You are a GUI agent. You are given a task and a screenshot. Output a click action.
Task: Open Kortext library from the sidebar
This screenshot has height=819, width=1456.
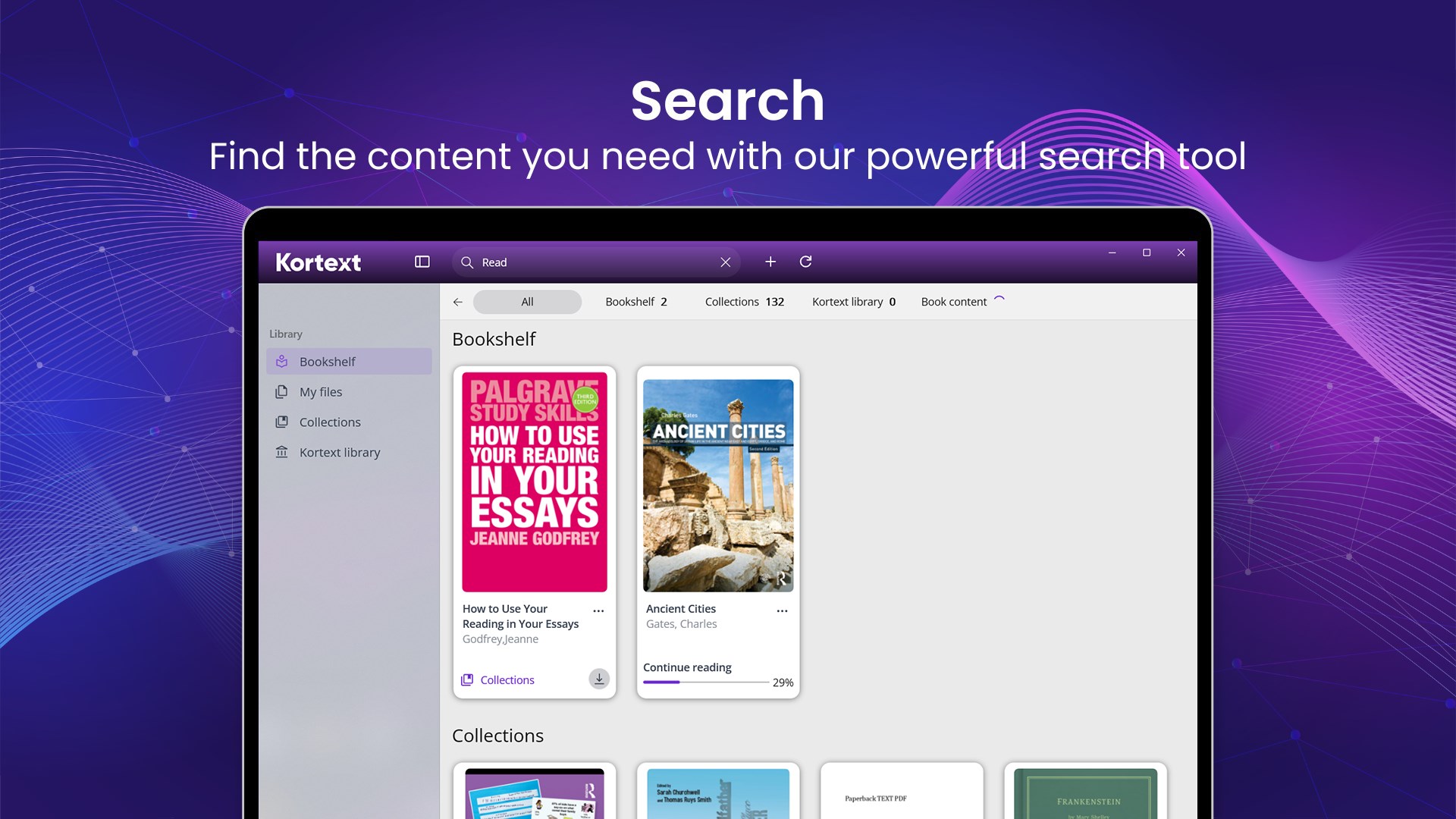(281, 452)
